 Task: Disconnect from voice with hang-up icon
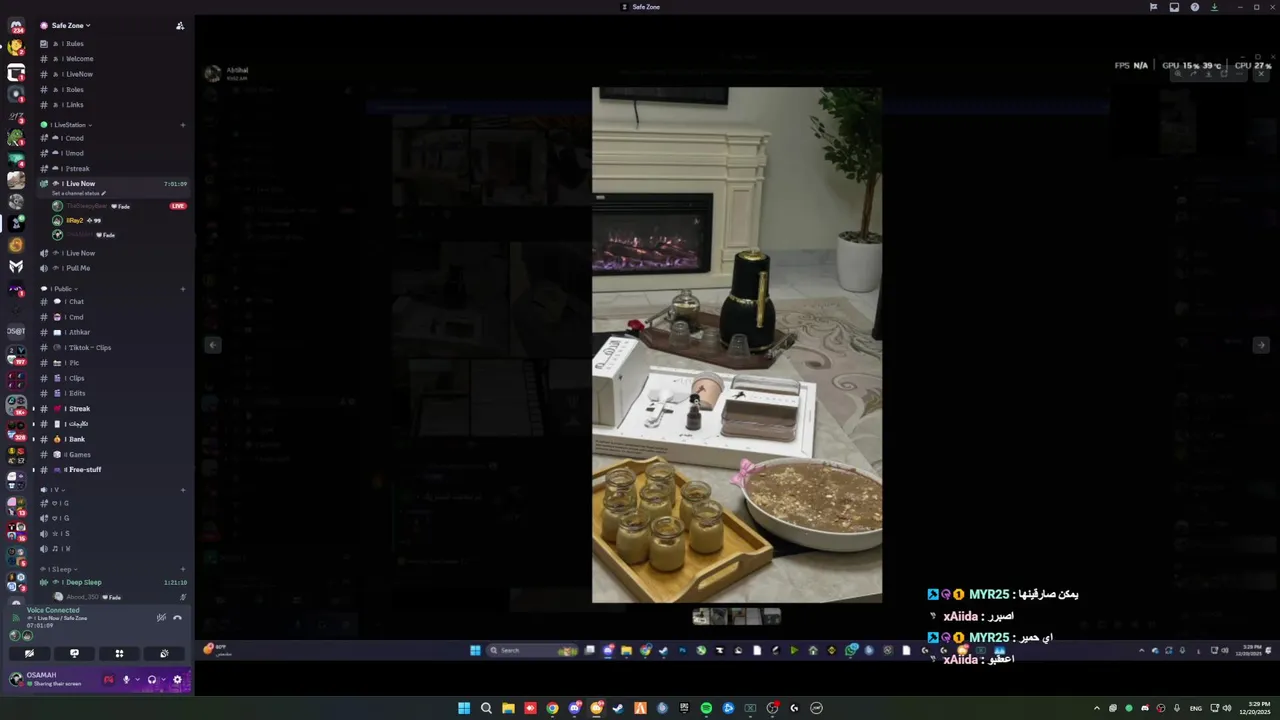point(177,617)
